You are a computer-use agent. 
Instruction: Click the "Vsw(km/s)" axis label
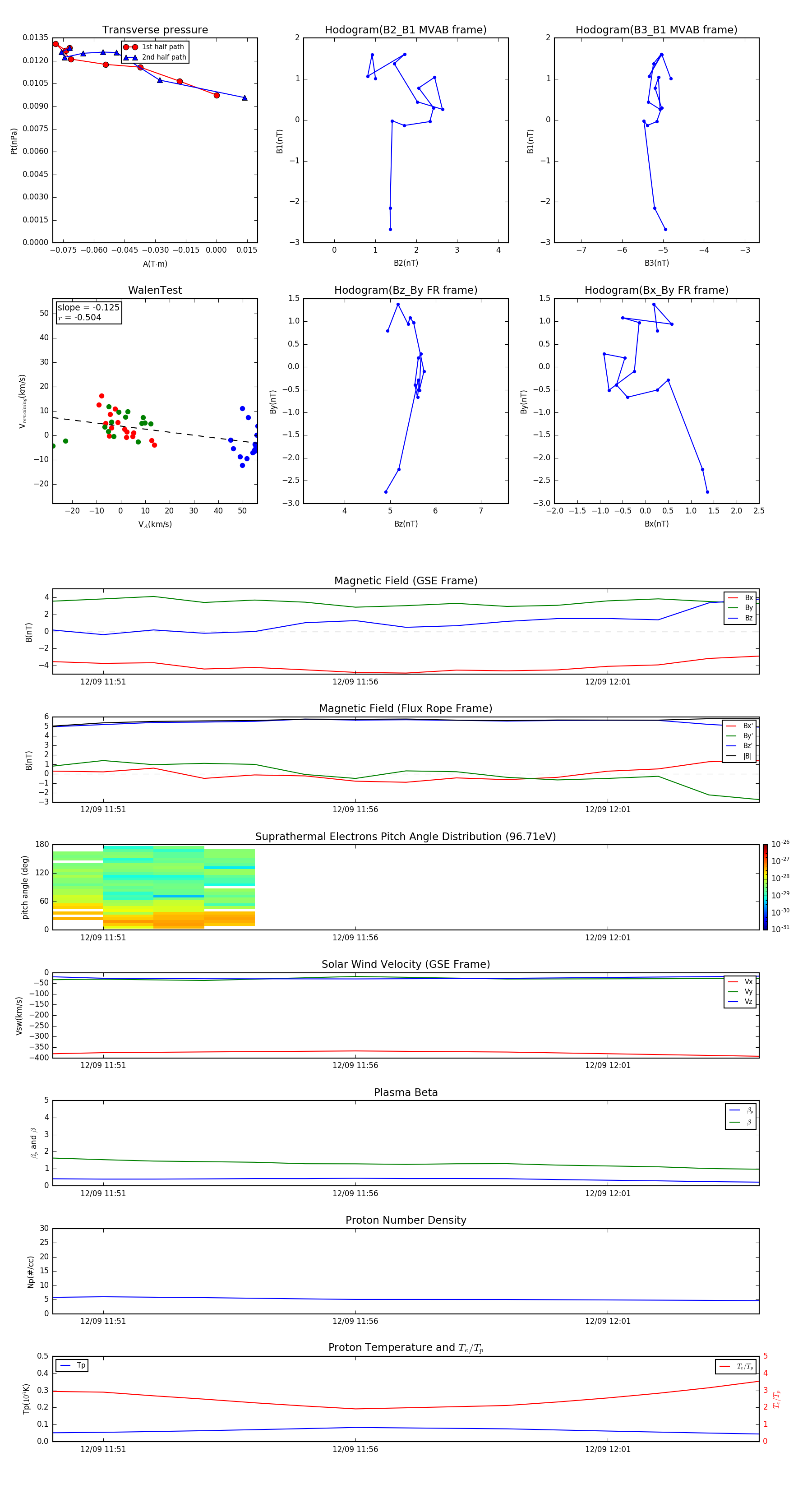click(19, 1016)
